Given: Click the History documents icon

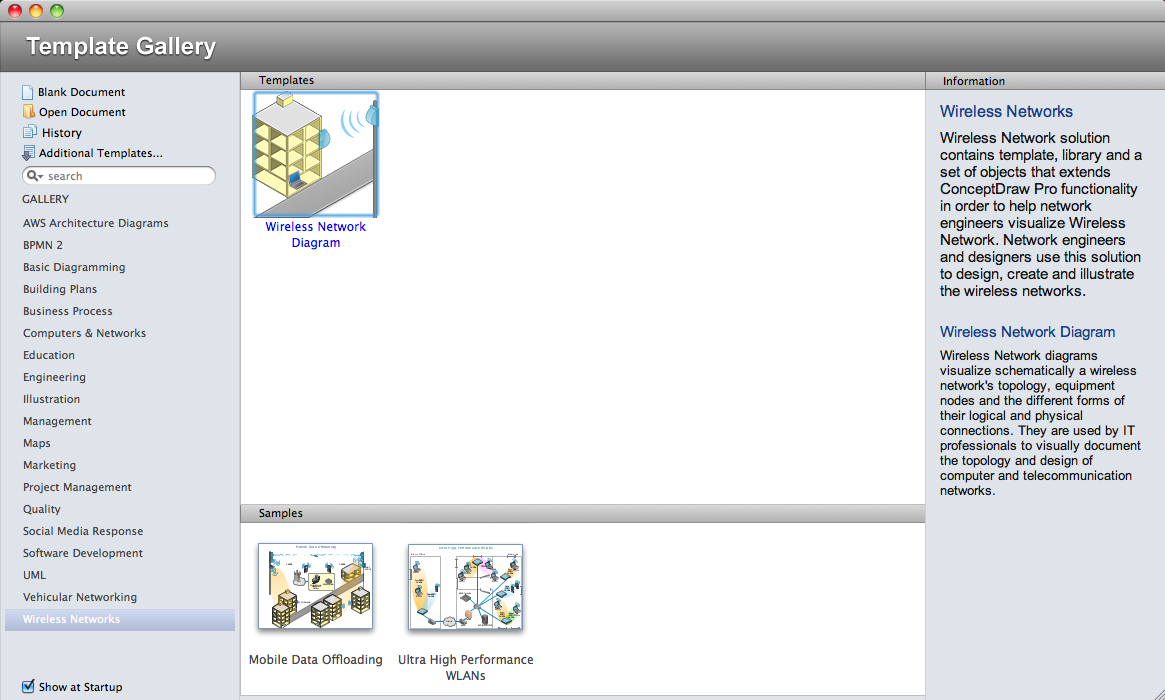Looking at the screenshot, I should pyautogui.click(x=29, y=132).
